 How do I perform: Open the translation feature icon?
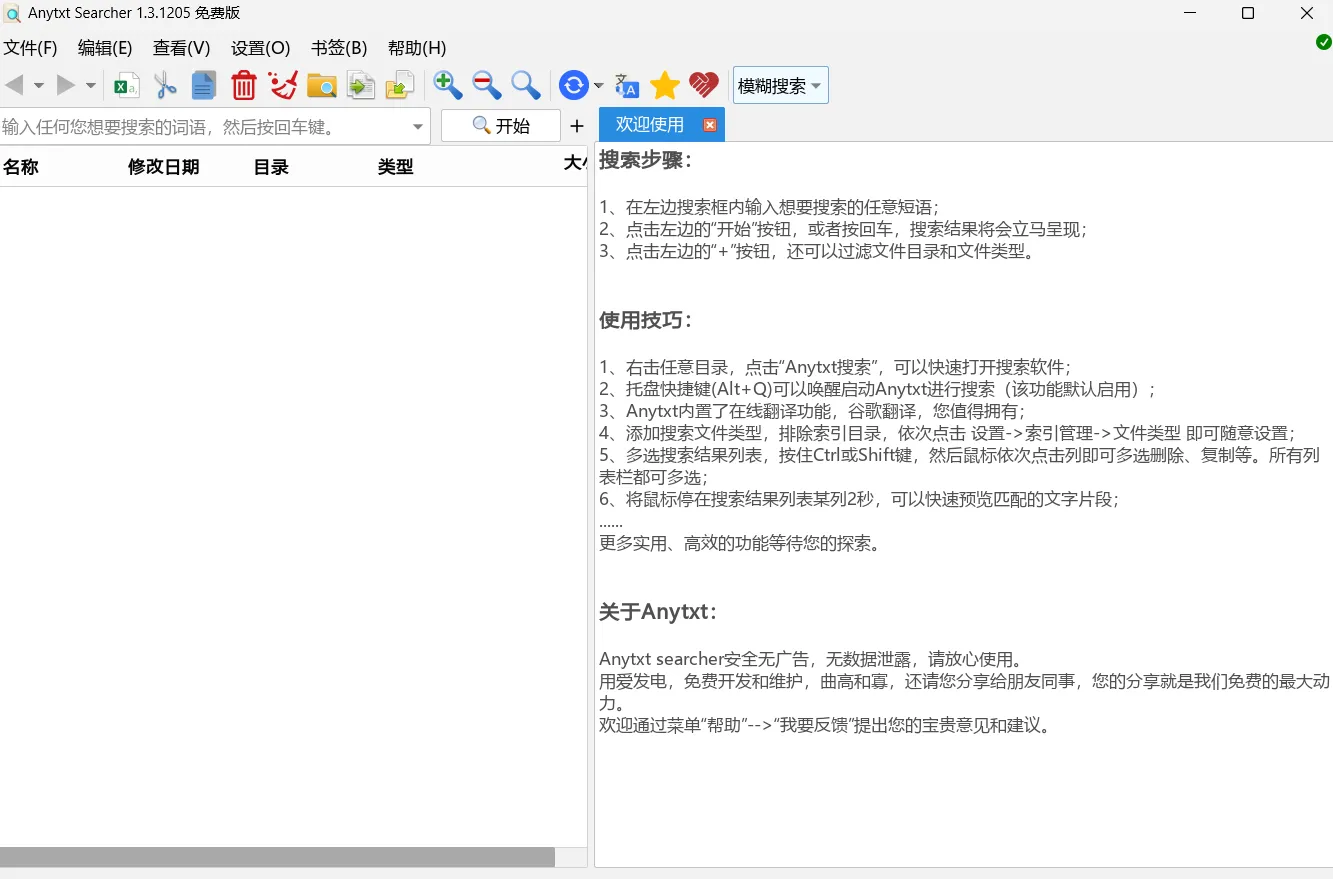(x=626, y=87)
